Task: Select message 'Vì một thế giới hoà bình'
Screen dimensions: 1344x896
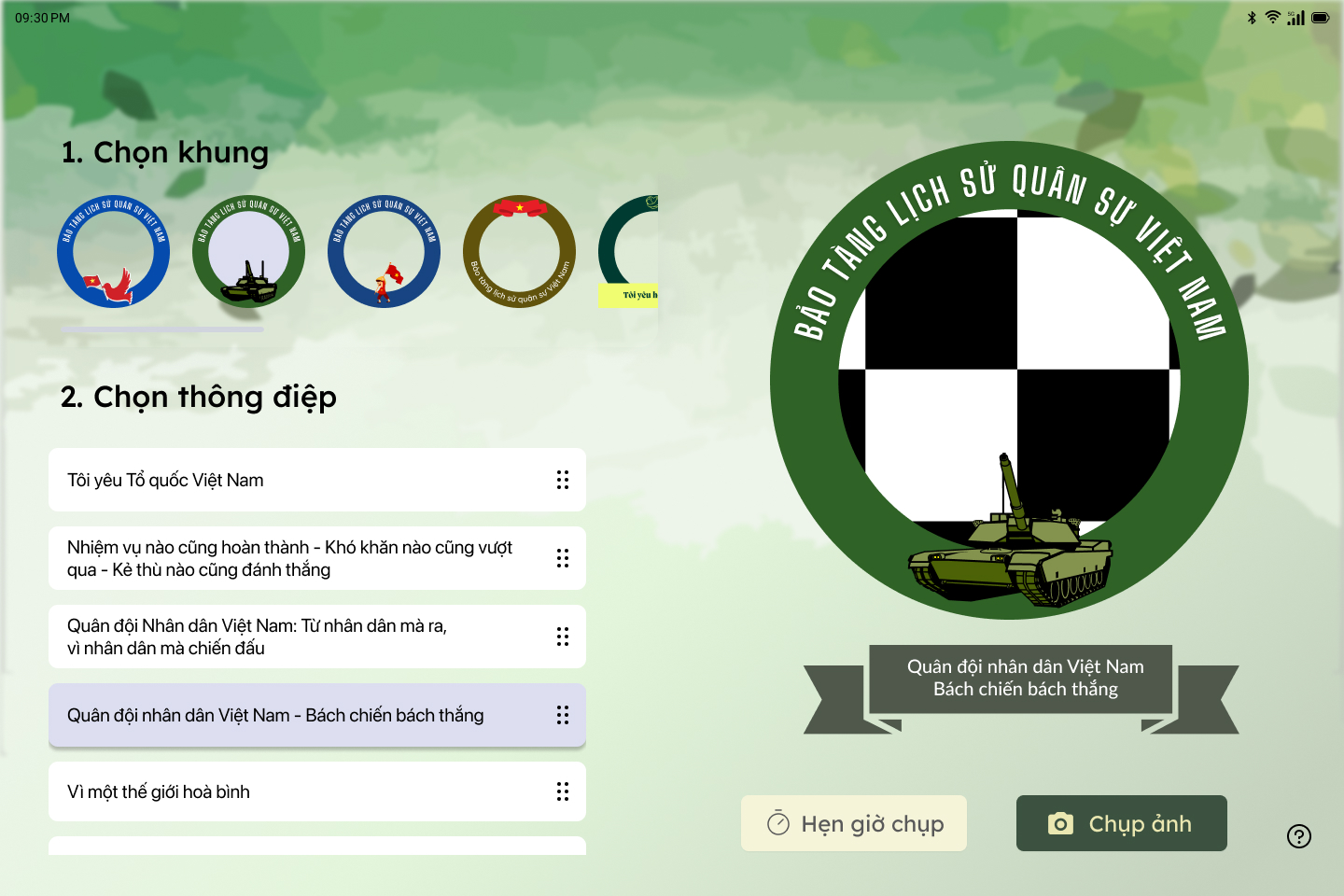Action: tap(317, 791)
